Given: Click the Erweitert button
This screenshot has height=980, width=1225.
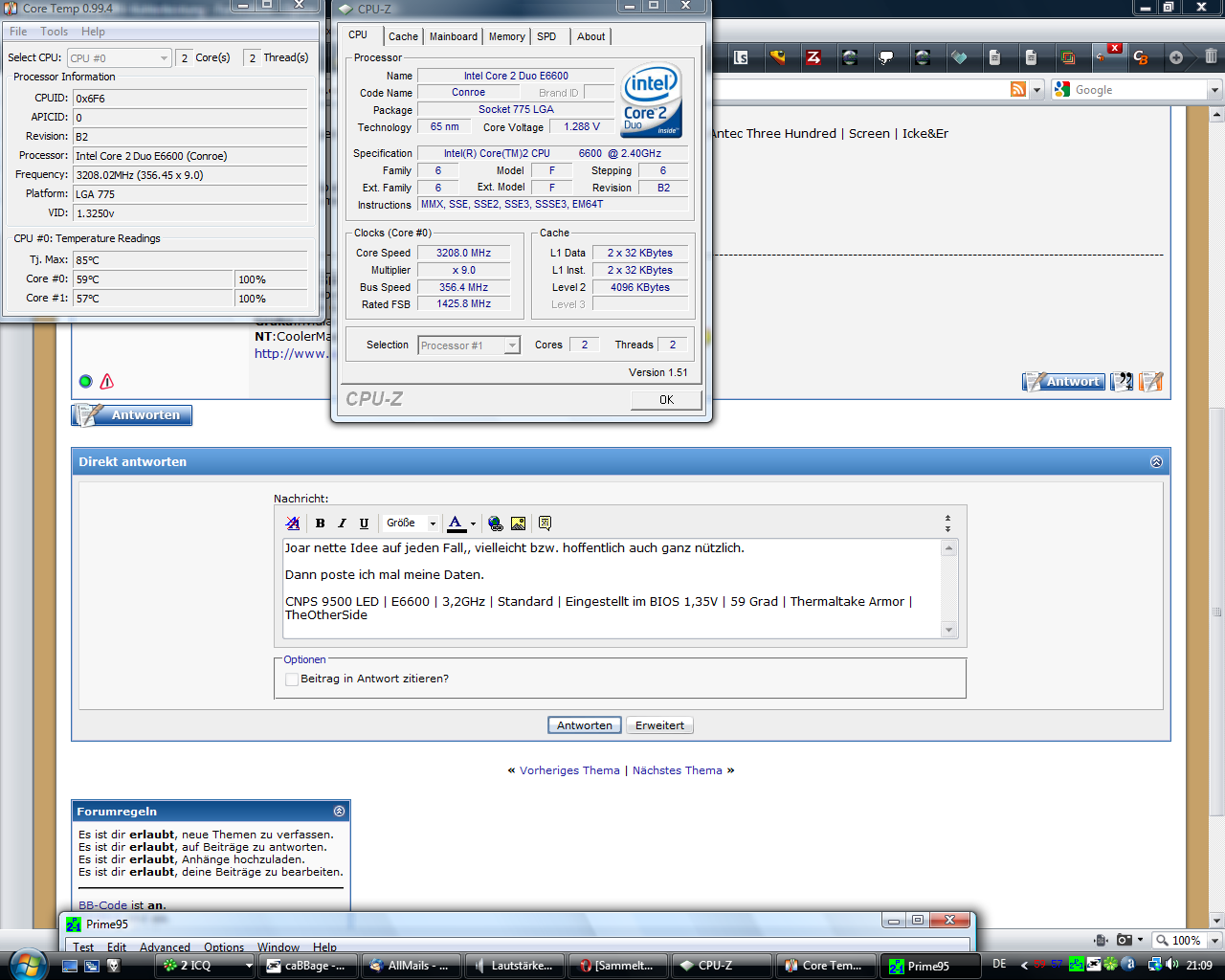Looking at the screenshot, I should [659, 725].
